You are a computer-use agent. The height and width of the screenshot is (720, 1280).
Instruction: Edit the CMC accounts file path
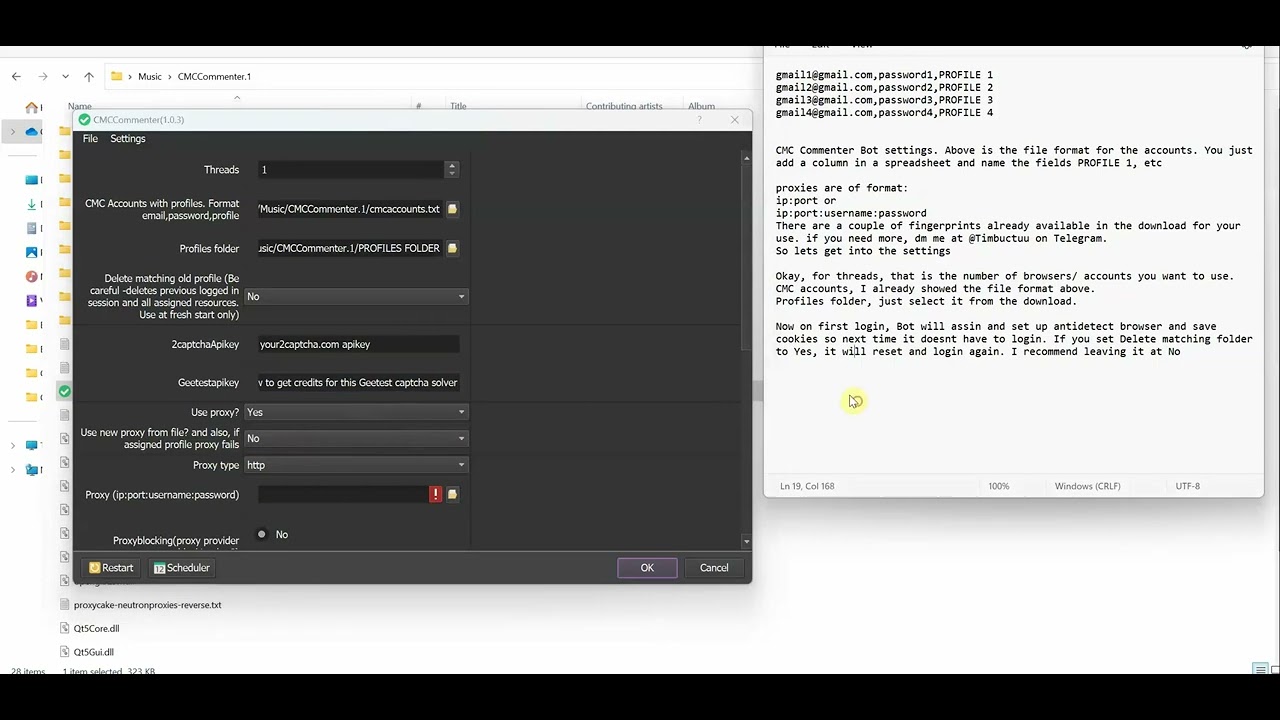click(350, 209)
